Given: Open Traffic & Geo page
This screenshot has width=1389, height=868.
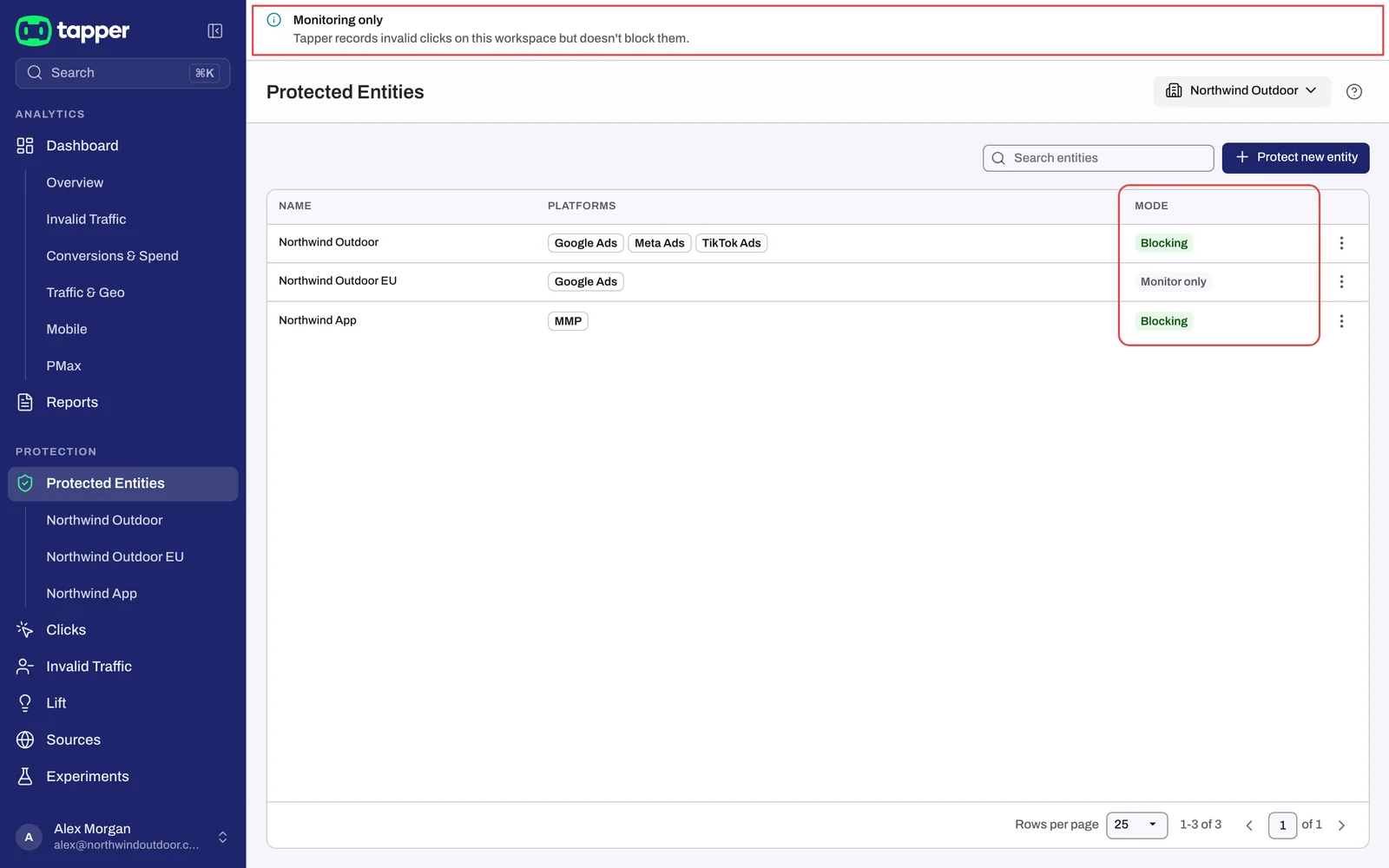Looking at the screenshot, I should pos(85,293).
